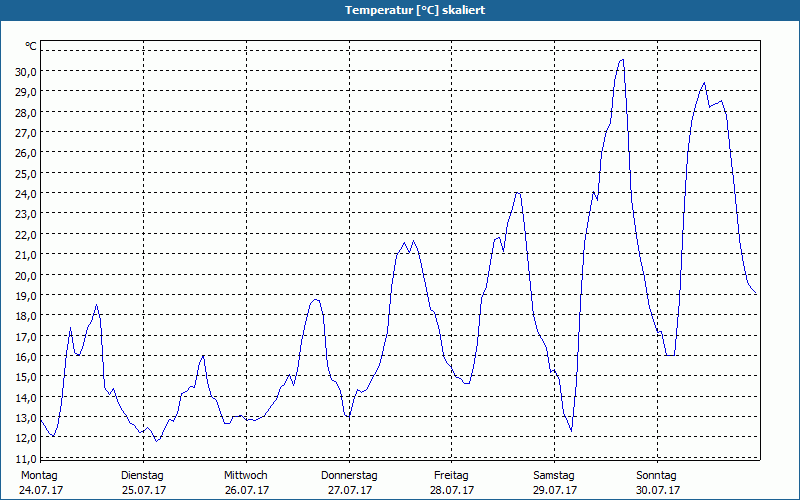800x500 pixels.
Task: Click the 28.07.17 date label
Action: click(452, 490)
